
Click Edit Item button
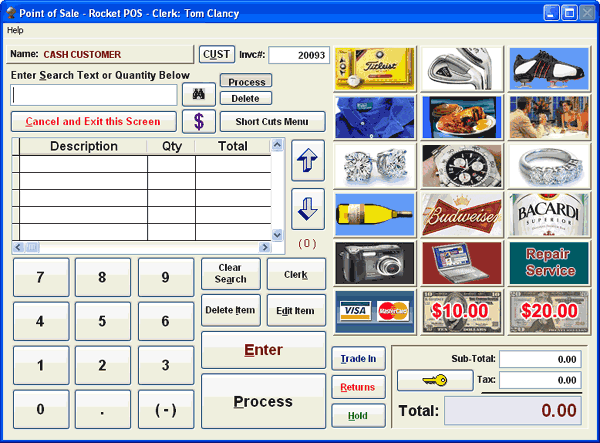296,310
